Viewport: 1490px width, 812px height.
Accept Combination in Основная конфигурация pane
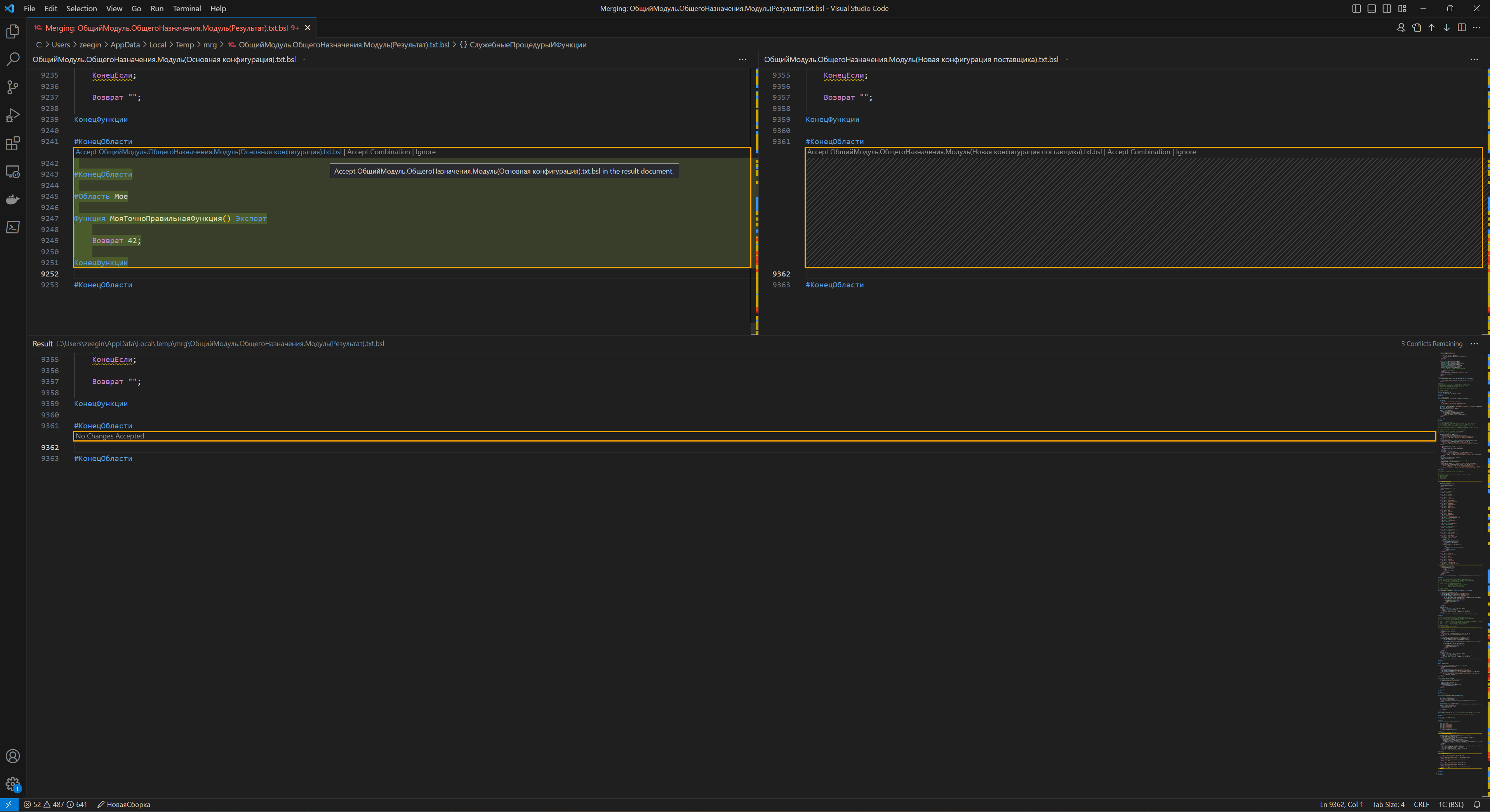click(378, 152)
